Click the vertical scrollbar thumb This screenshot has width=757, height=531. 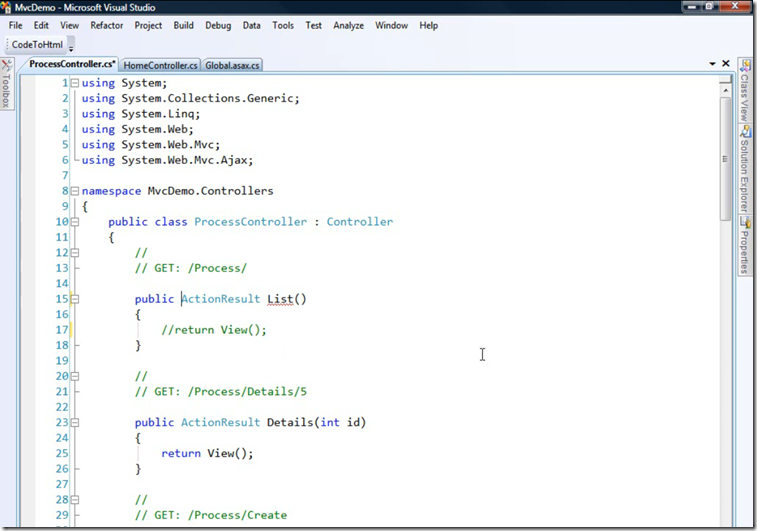726,159
